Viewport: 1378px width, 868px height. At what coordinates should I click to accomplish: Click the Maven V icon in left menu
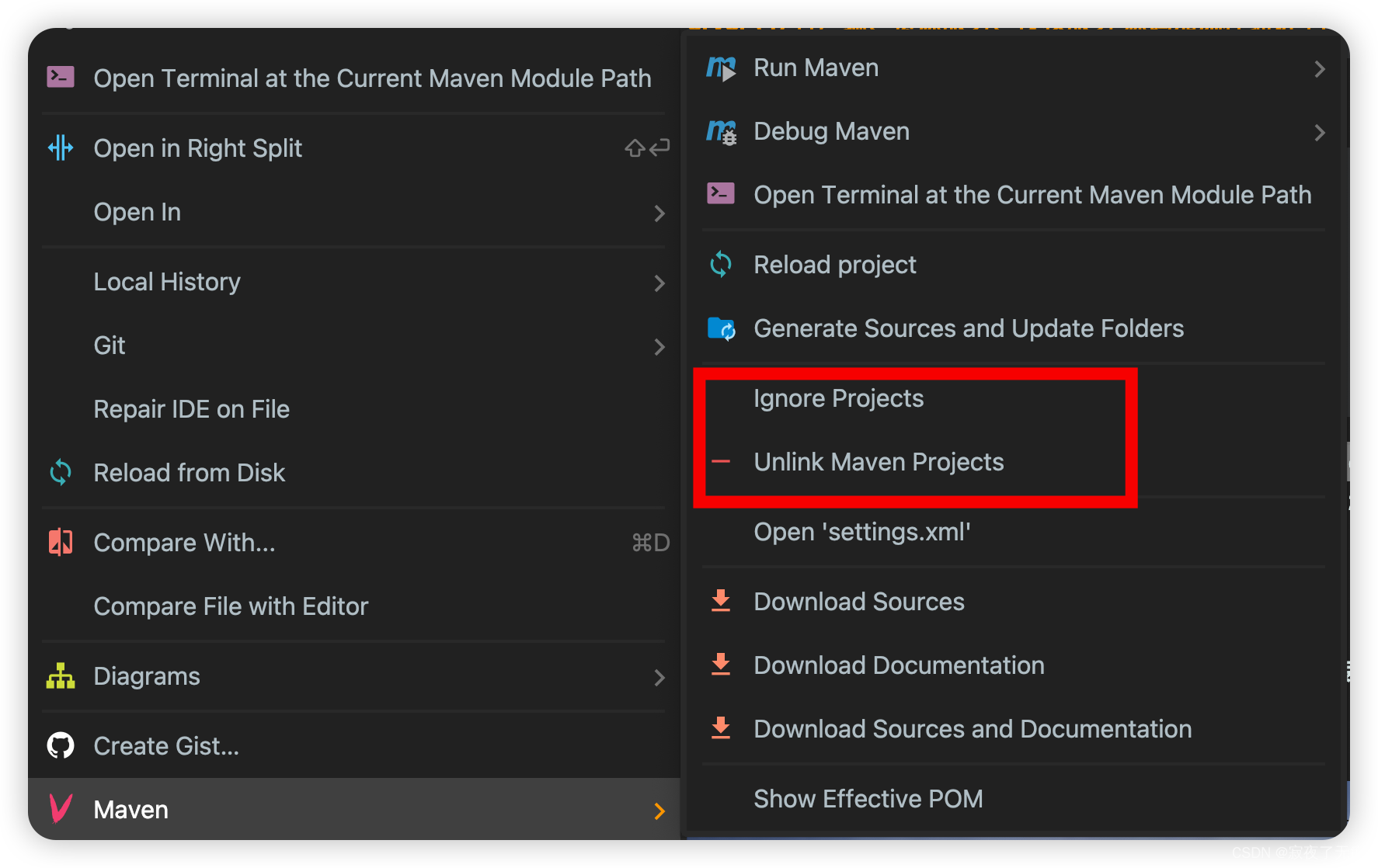tap(61, 809)
